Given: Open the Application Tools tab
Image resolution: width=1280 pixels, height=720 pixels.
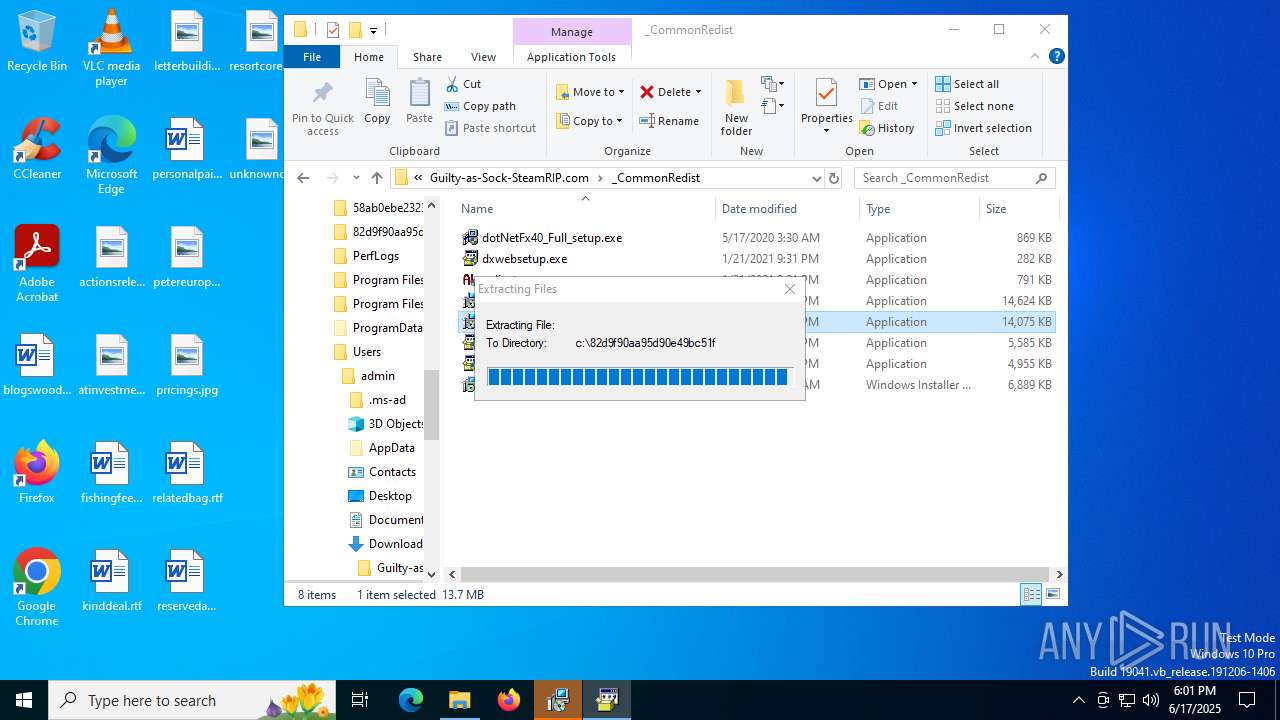Looking at the screenshot, I should [x=571, y=57].
